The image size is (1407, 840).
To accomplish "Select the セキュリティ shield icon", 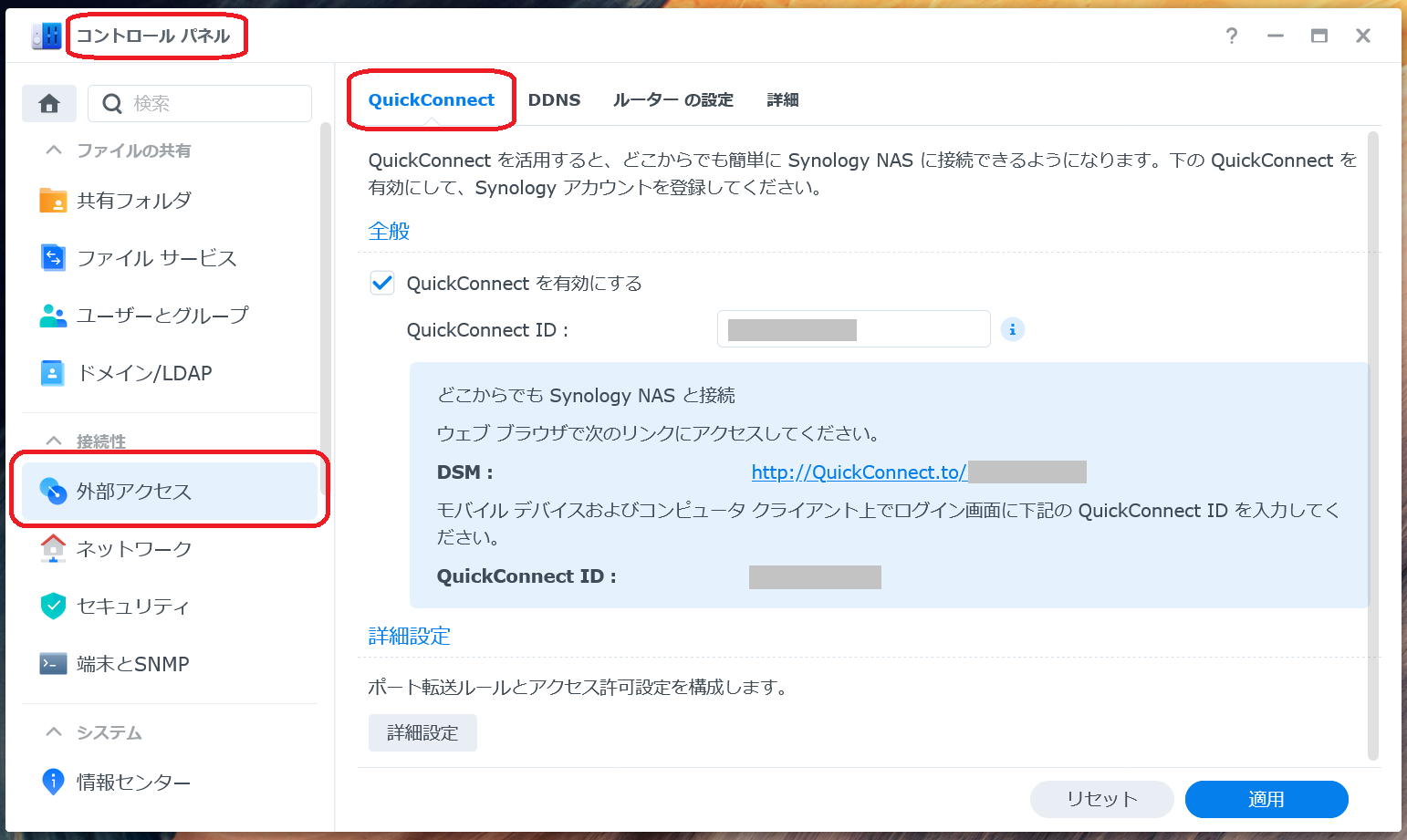I will [x=52, y=606].
